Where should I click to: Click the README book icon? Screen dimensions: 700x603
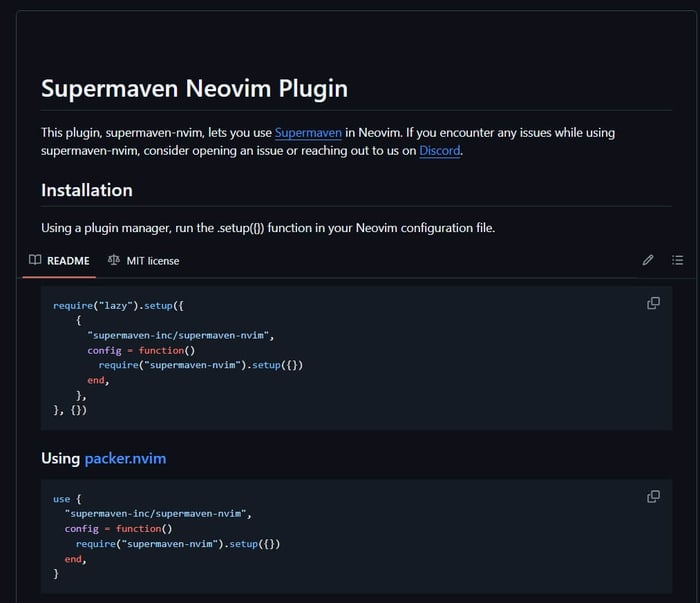(x=35, y=260)
